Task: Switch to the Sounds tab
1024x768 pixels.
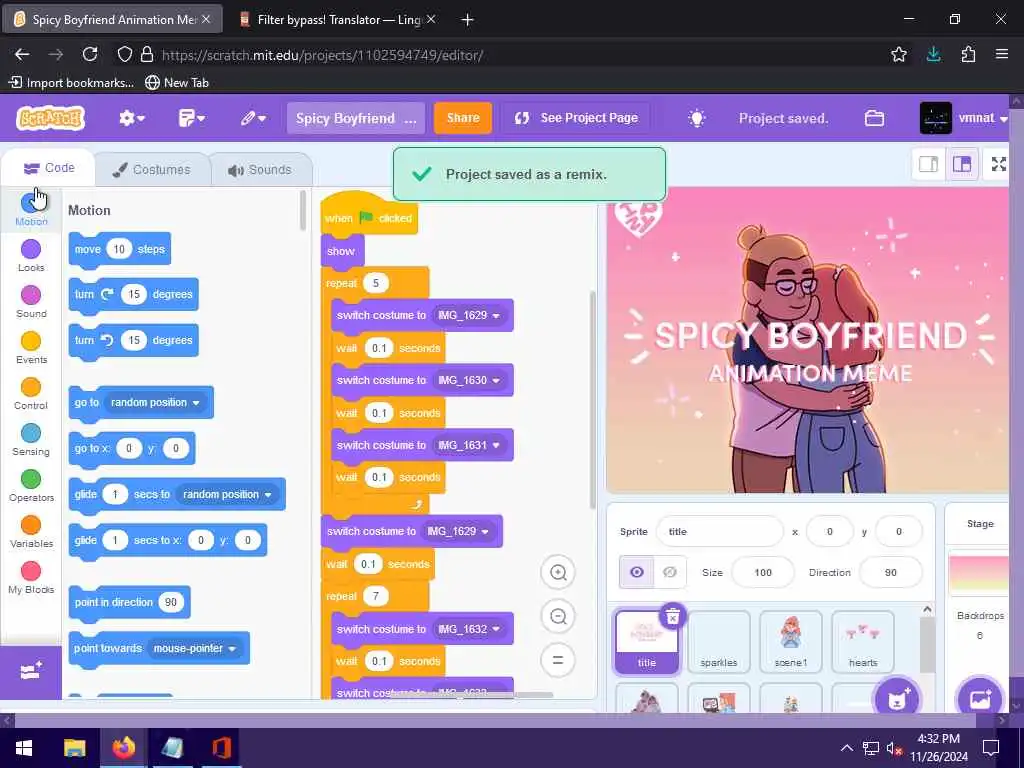Action: click(260, 170)
